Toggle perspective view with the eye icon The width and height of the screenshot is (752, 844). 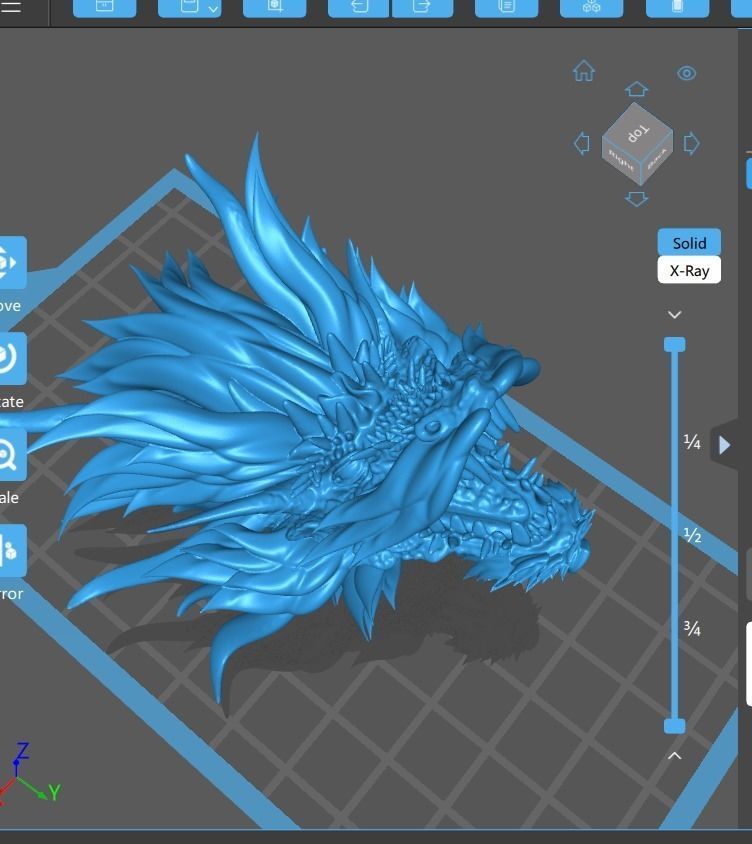tap(686, 73)
